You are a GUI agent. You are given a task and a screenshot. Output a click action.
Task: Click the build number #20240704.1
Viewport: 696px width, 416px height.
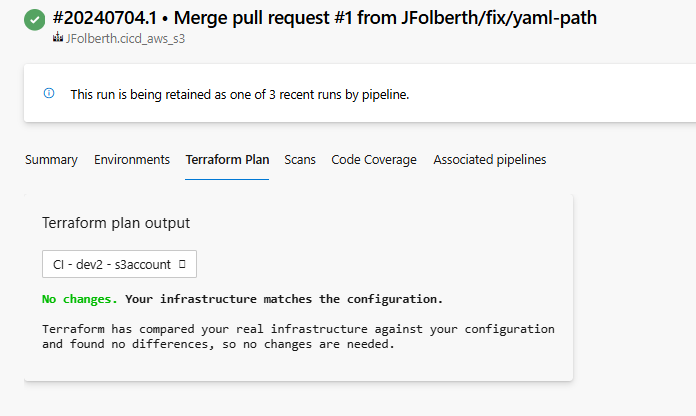pyautogui.click(x=105, y=18)
